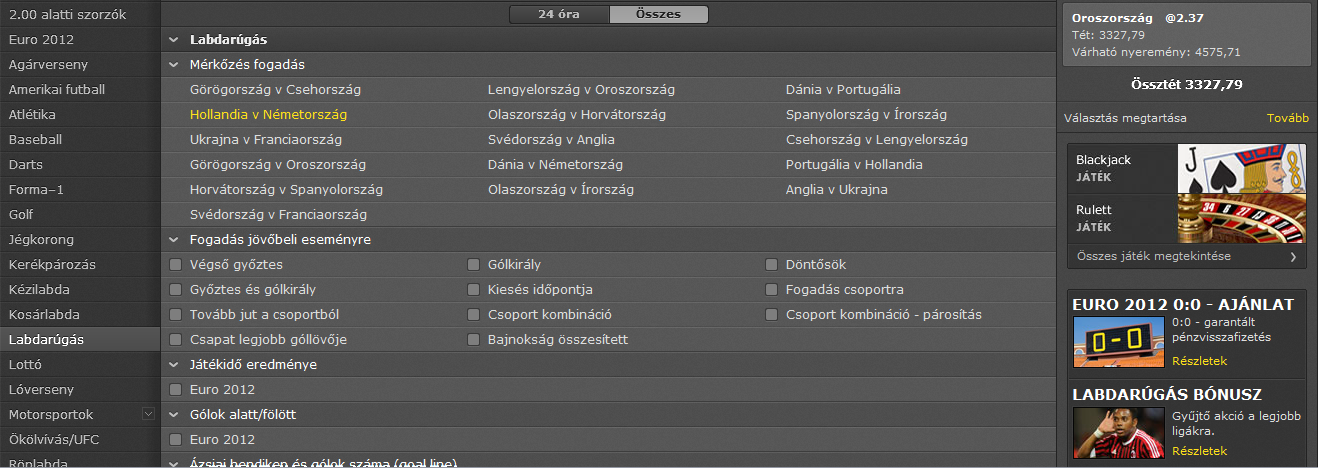Select the Kiesés időpontja checkbox
Screen dimensions: 1318x468
click(474, 290)
